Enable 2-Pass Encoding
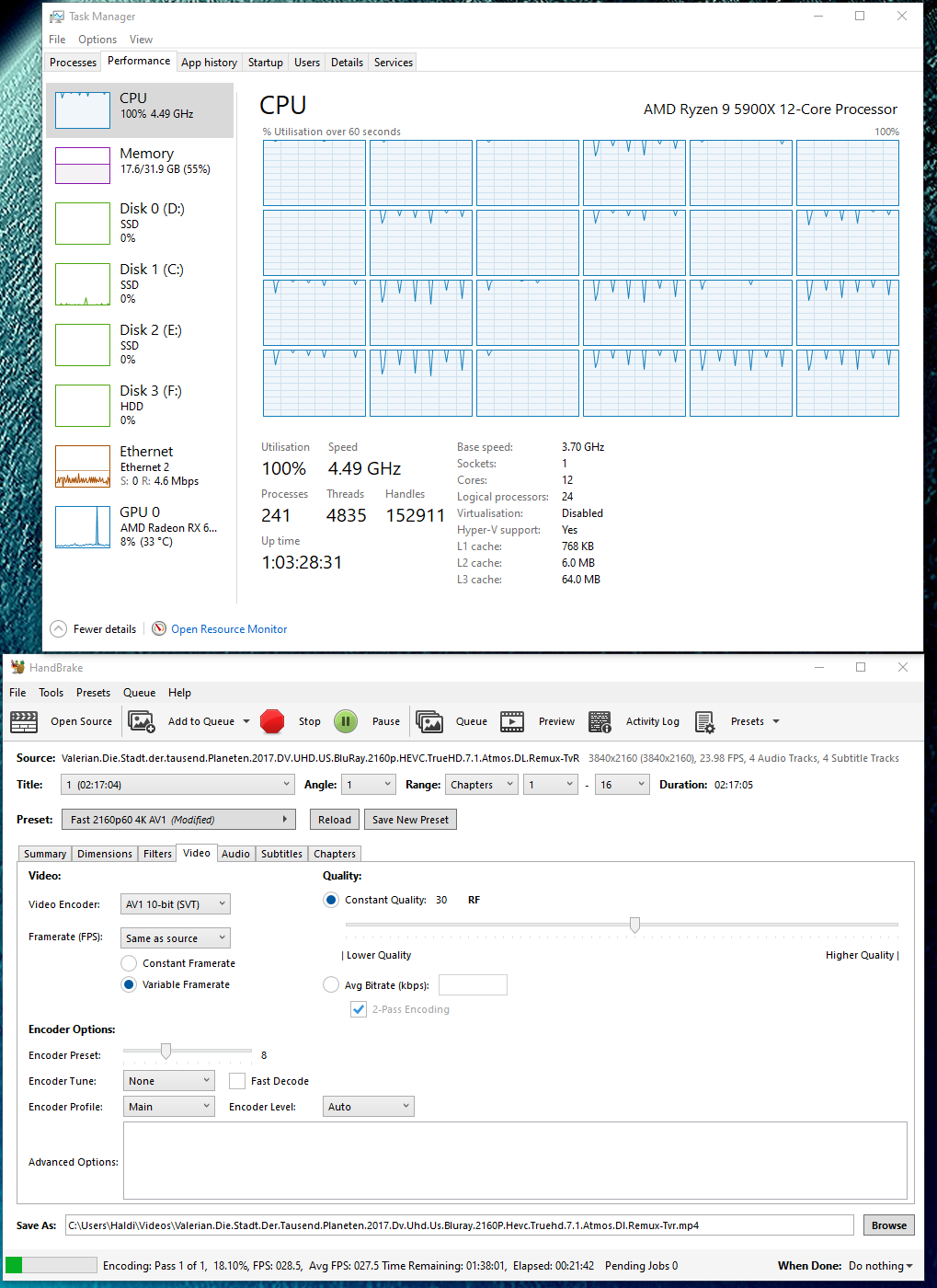This screenshot has width=937, height=1288. pos(358,1009)
